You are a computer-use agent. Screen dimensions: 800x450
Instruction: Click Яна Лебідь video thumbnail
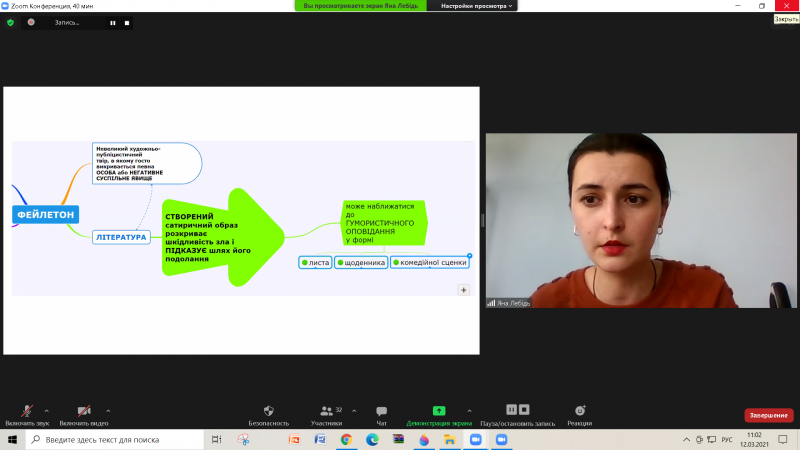pyautogui.click(x=641, y=220)
